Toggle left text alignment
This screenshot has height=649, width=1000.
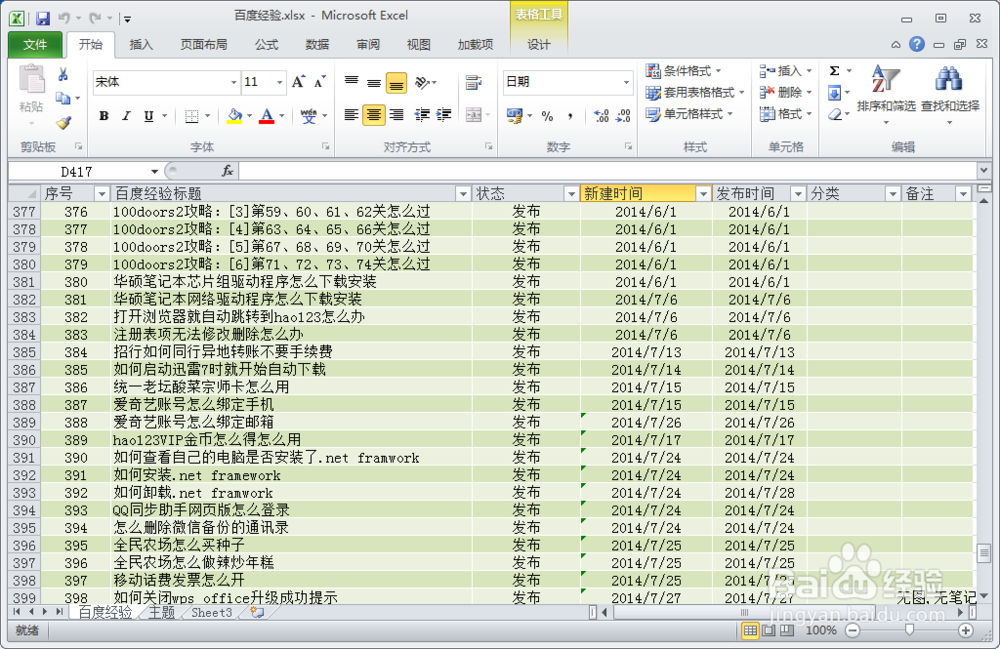click(x=351, y=115)
